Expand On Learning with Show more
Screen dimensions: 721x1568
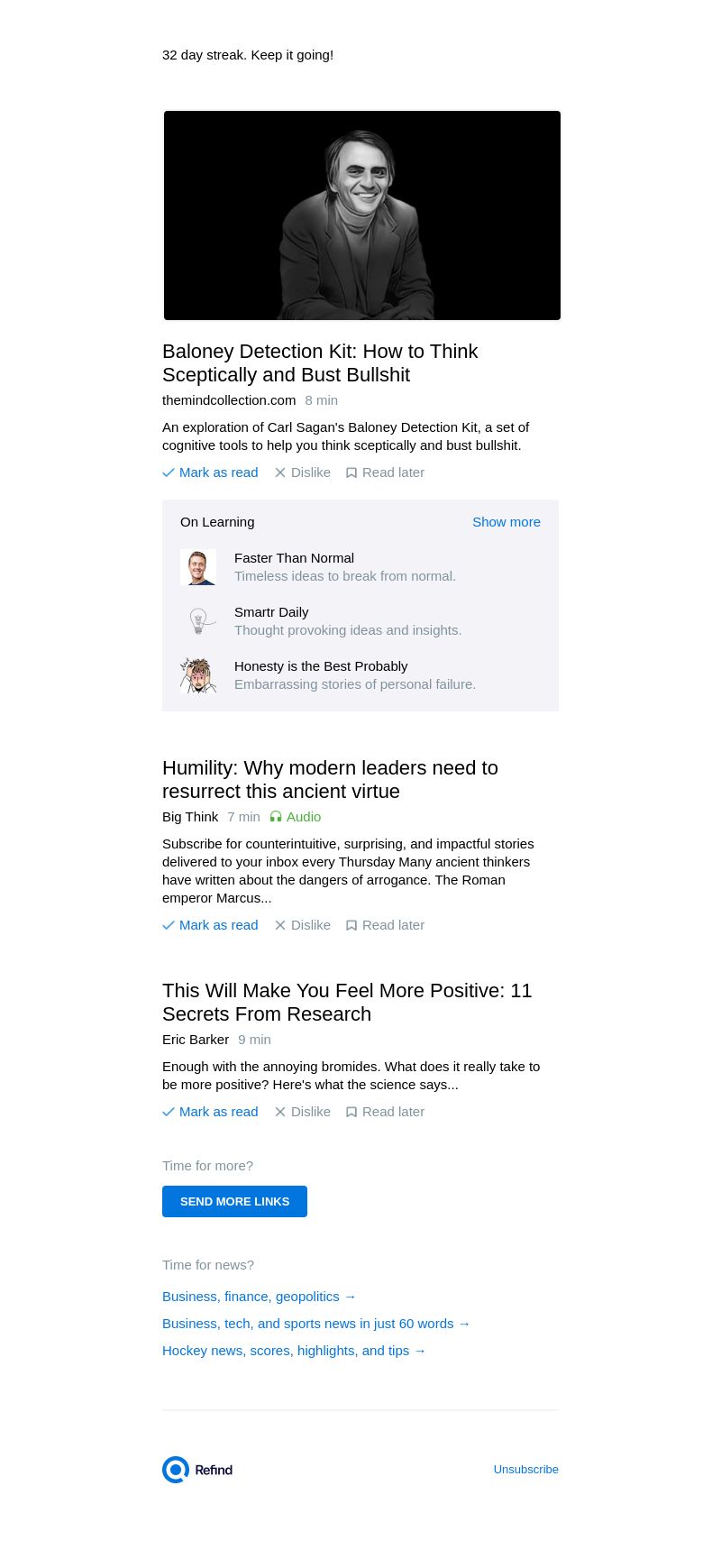506,522
